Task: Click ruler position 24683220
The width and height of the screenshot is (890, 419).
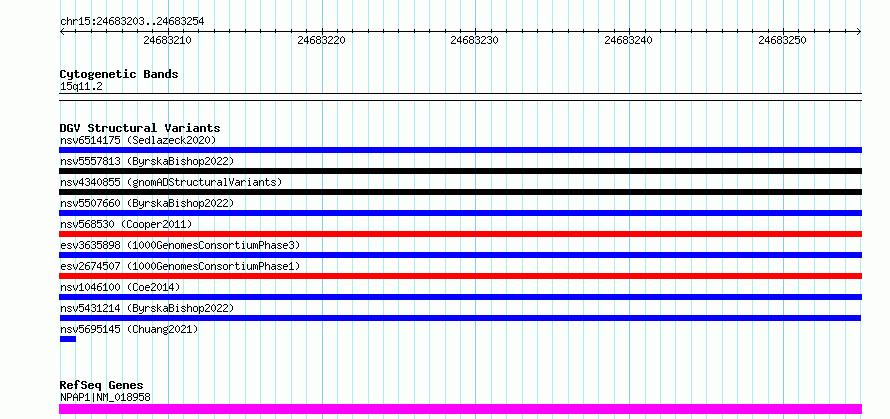Action: [x=321, y=40]
